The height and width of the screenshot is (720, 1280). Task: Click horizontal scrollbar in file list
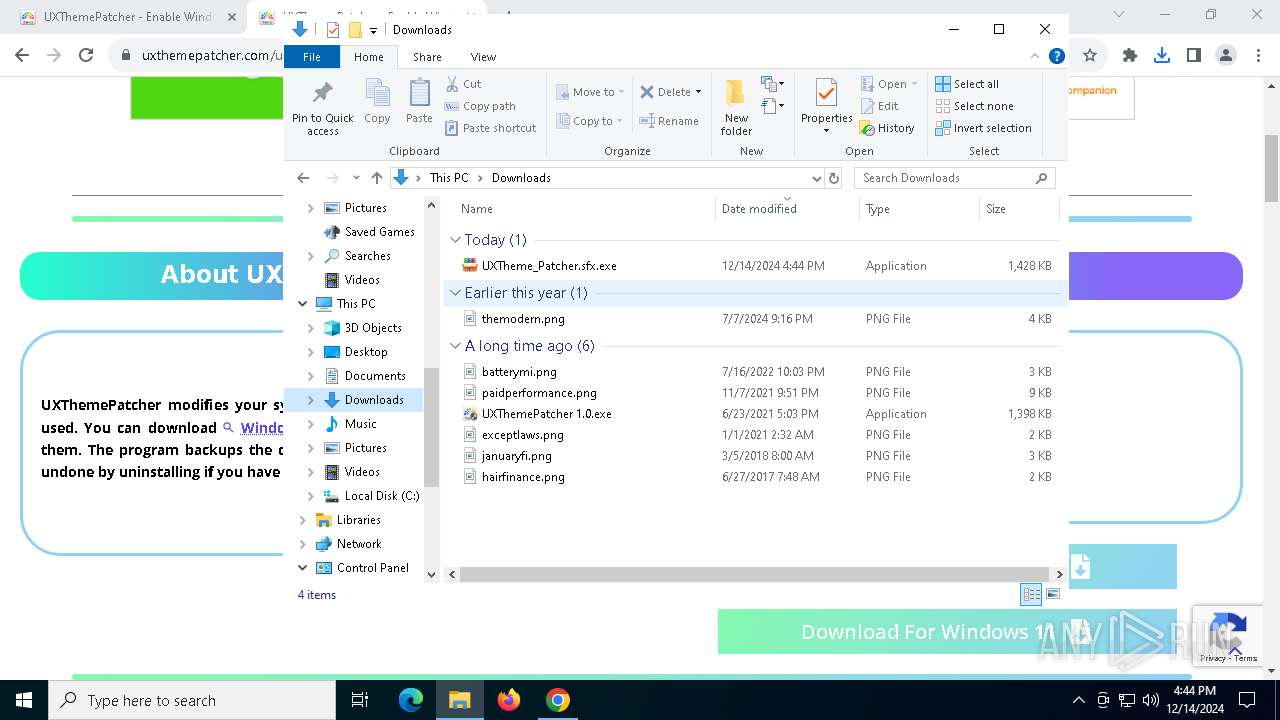[x=755, y=575]
